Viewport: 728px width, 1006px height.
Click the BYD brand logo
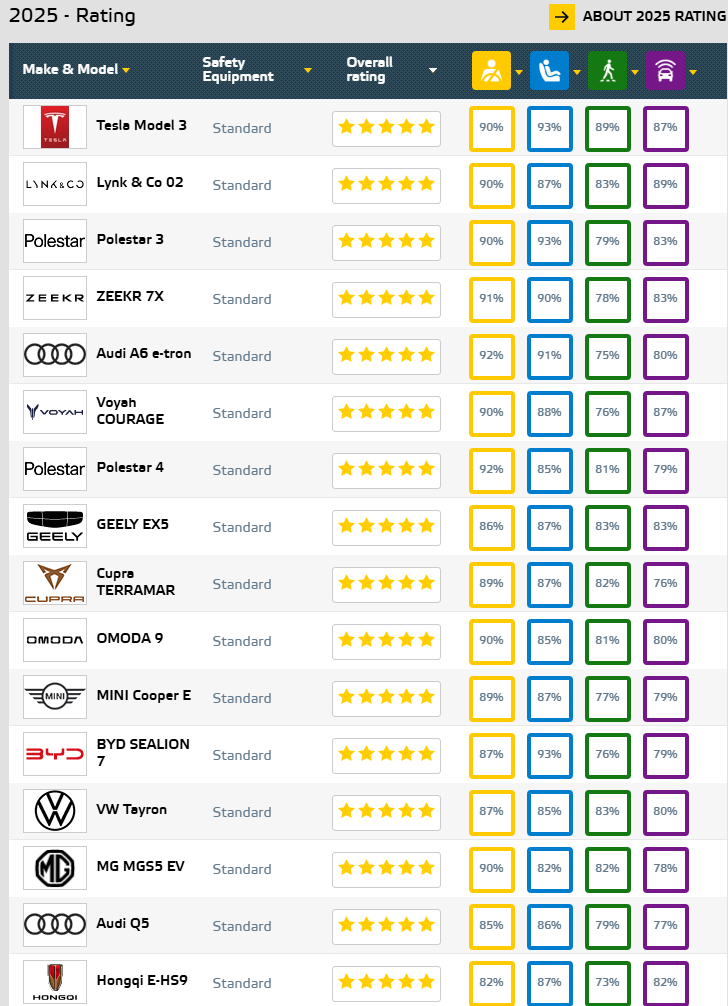(55, 754)
